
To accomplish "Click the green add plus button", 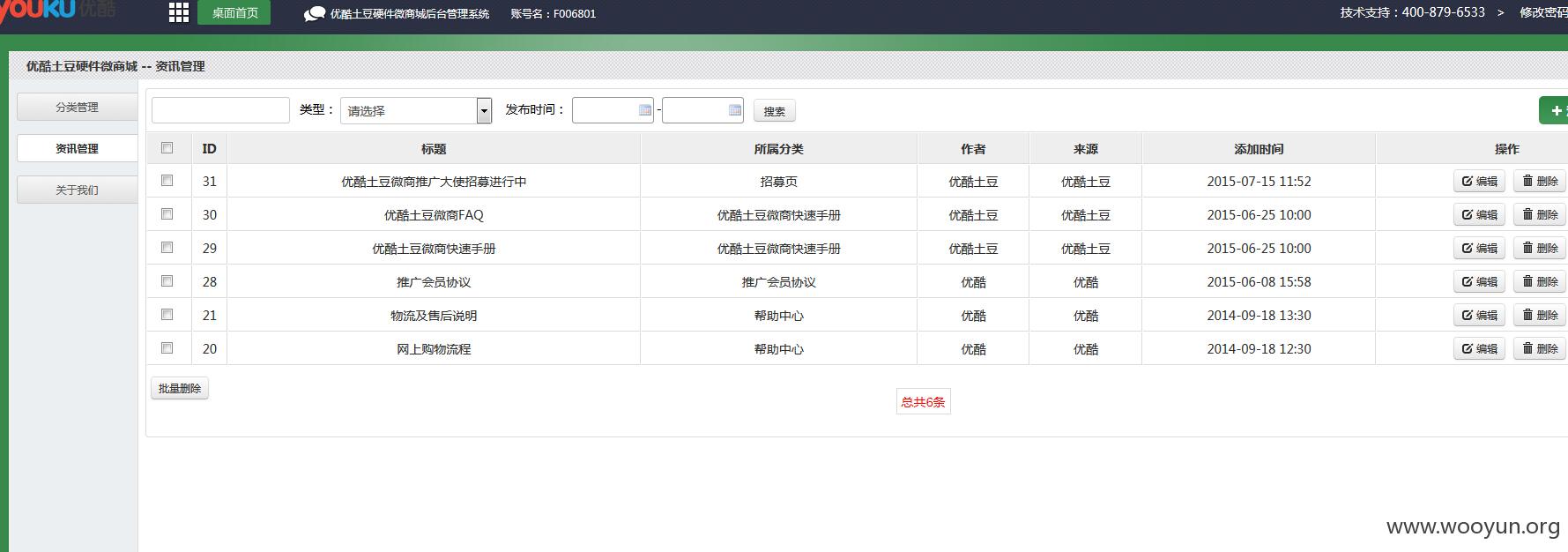I will pos(1554,110).
